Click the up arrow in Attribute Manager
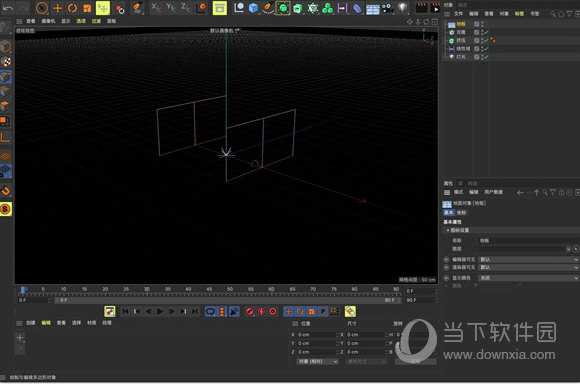The width and height of the screenshot is (580, 384). [536, 192]
